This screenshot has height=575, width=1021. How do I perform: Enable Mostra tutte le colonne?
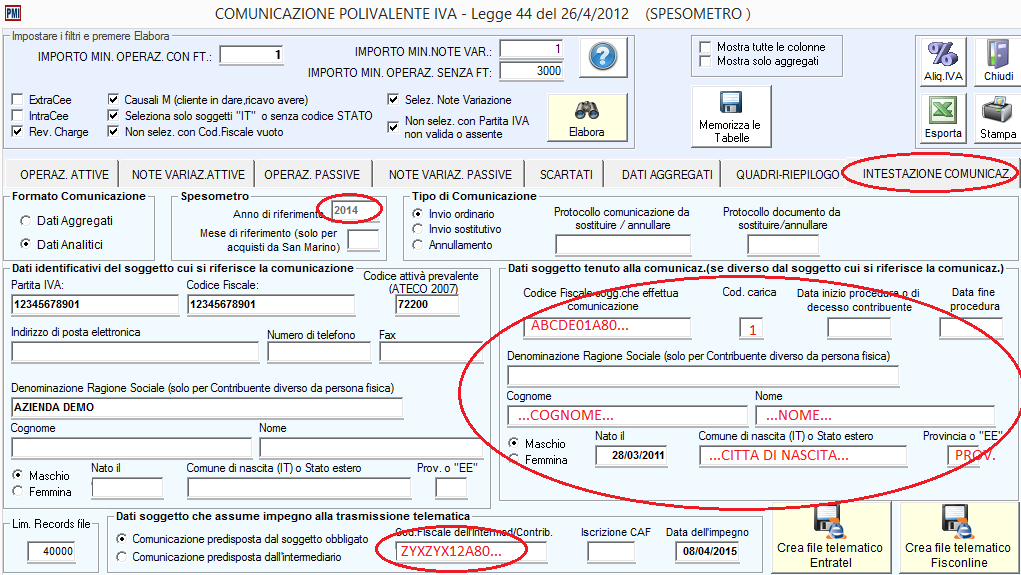[705, 47]
